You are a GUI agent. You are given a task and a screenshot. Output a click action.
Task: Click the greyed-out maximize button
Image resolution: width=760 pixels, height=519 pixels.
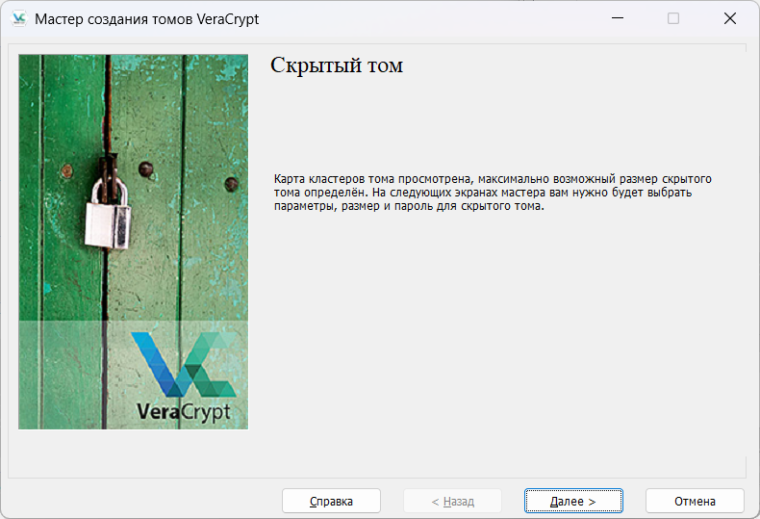click(673, 18)
